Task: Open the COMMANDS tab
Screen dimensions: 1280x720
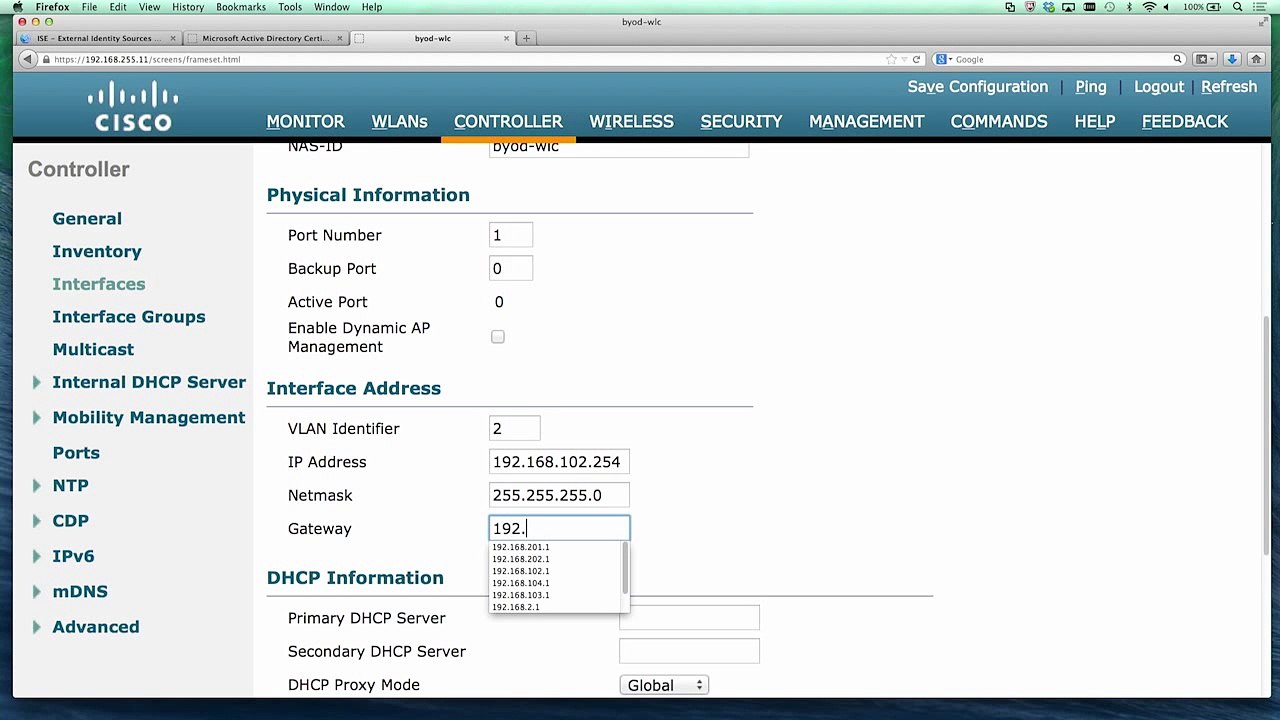Action: tap(999, 121)
